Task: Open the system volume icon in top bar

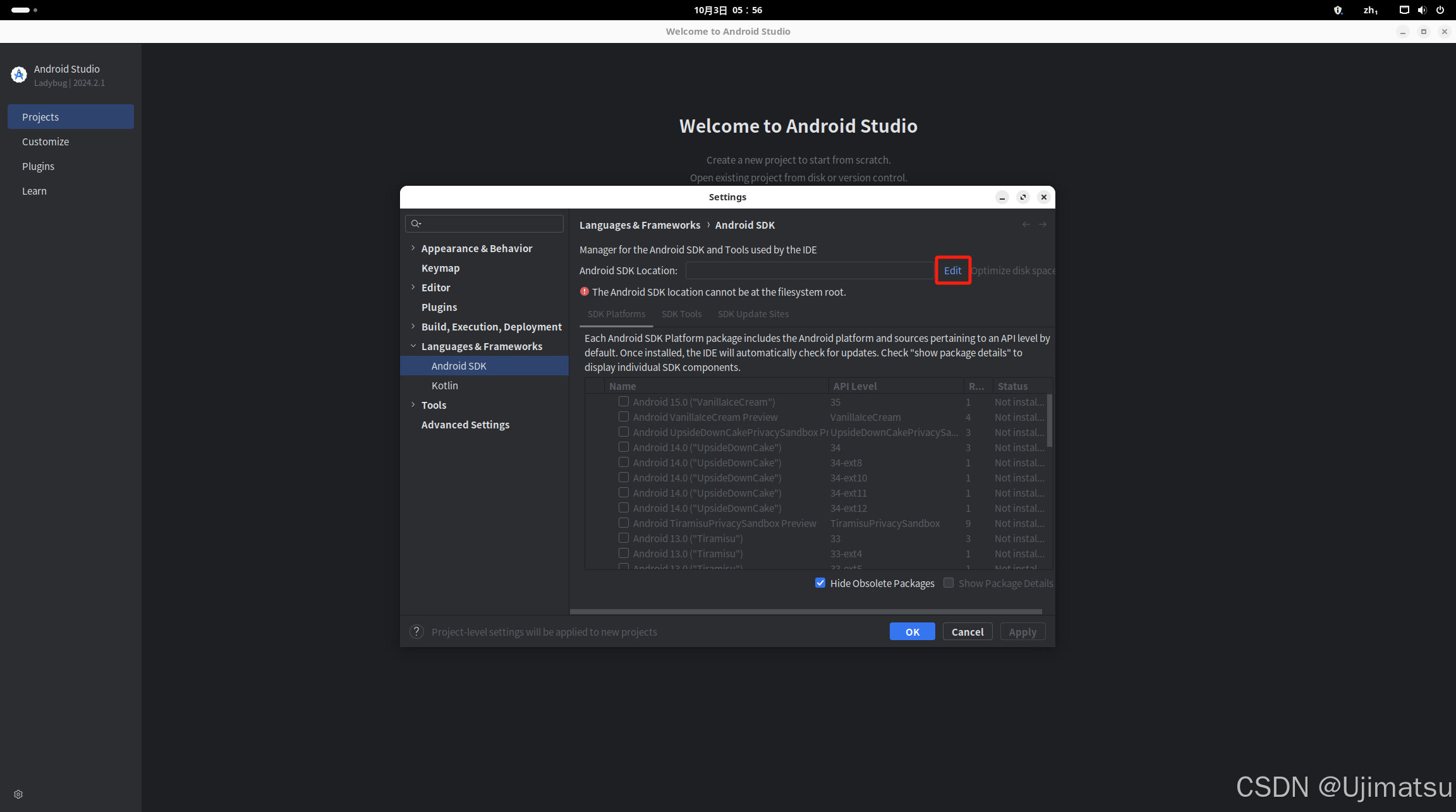Action: [x=1422, y=10]
